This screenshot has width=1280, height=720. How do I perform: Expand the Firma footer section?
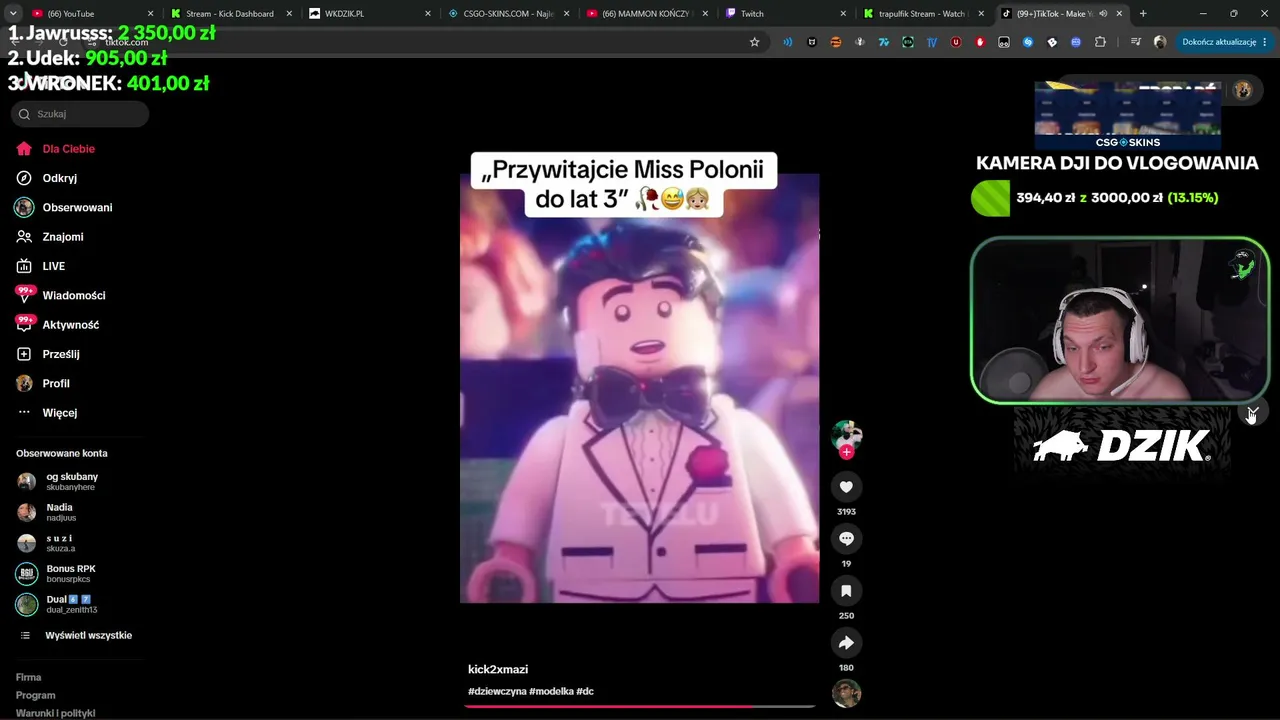28,677
